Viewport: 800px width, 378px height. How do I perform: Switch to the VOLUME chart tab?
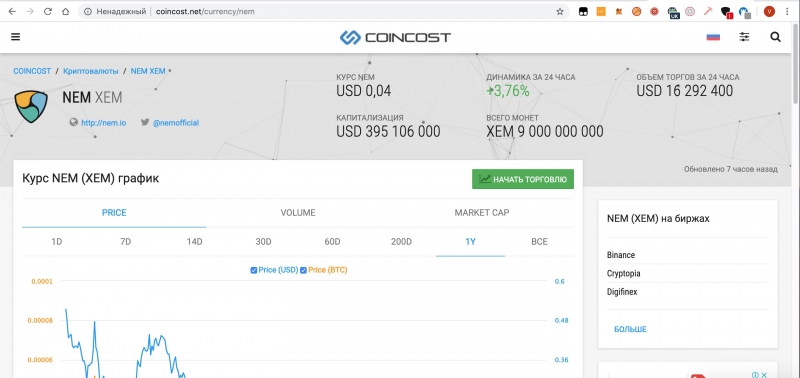point(298,213)
